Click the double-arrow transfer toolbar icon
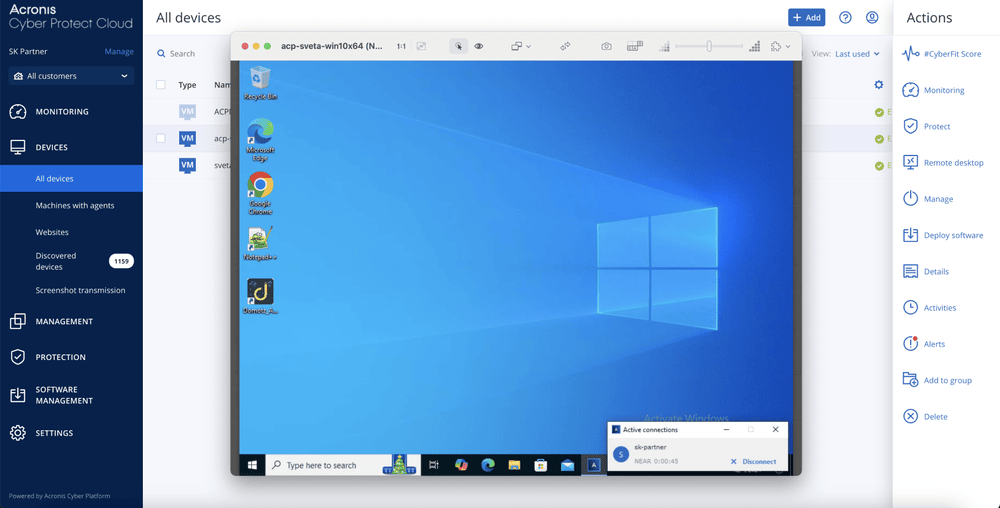 pos(565,47)
